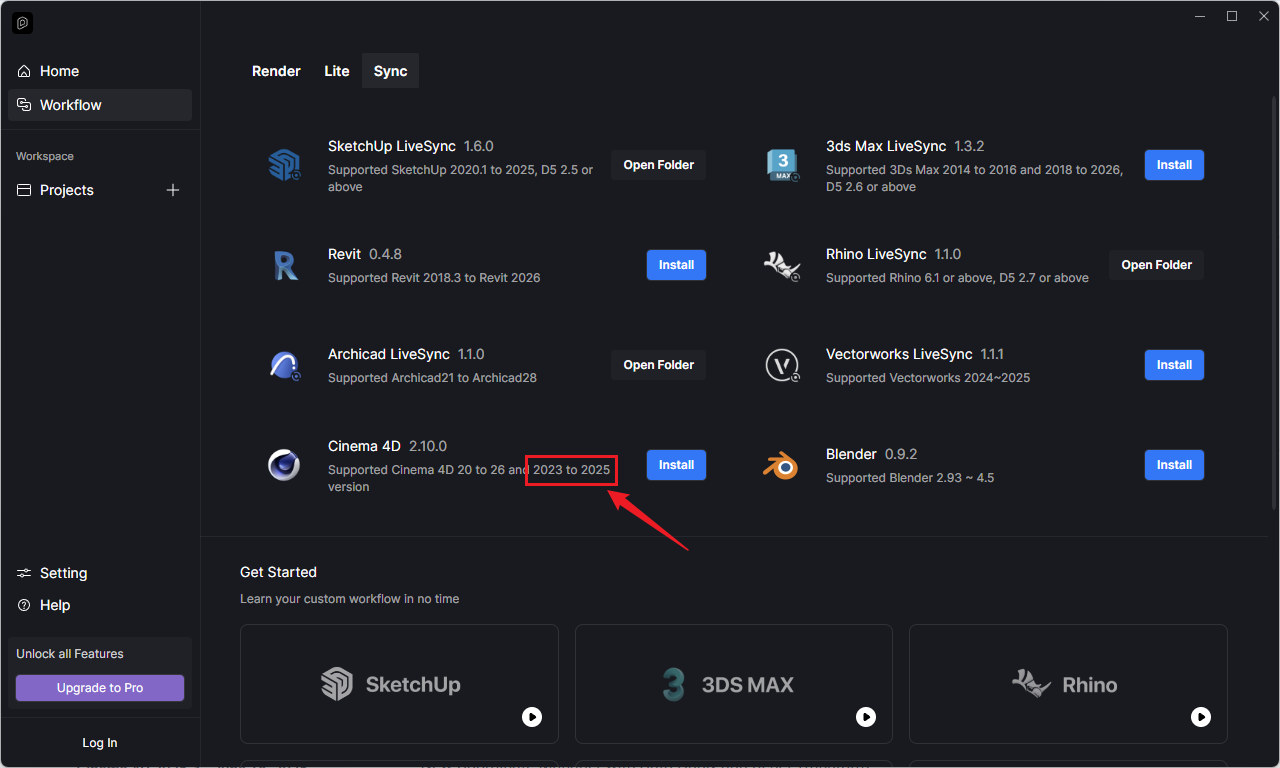1280x768 pixels.
Task: Click the Help question mark icon
Action: (24, 605)
